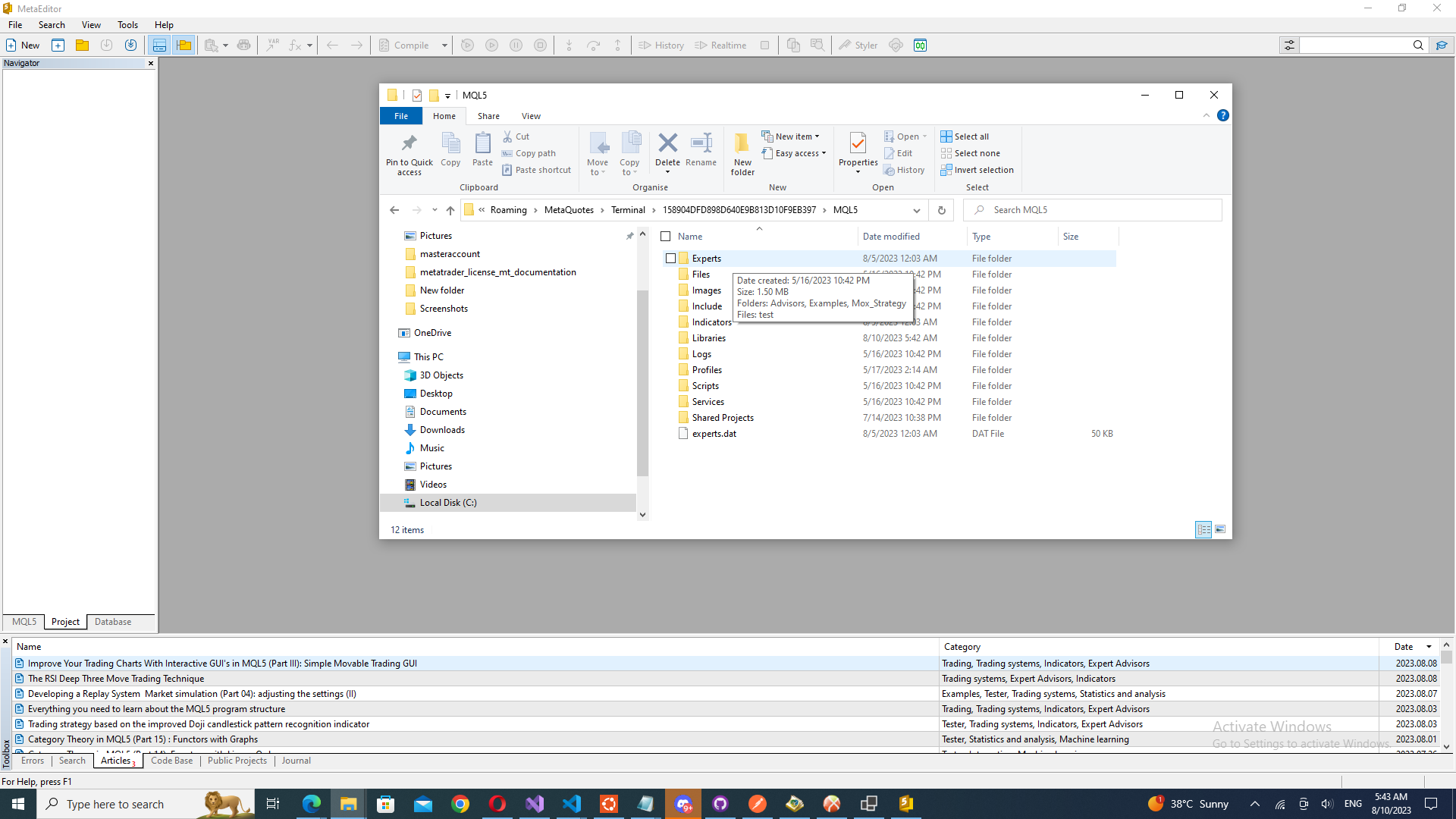
Task: Switch to the Articles tab
Action: click(x=116, y=761)
